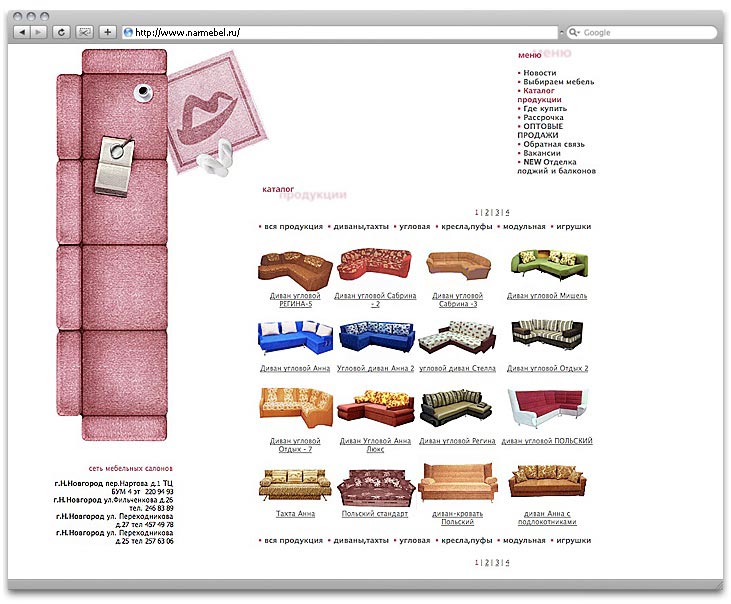
Task: Open green Диван угловой Мишель thumbnail
Action: 549,265
